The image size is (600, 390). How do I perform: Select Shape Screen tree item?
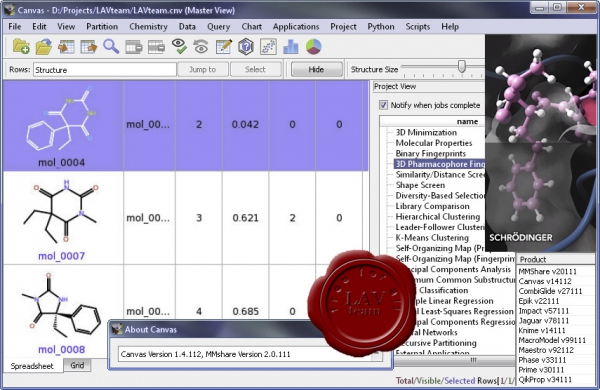[420, 185]
